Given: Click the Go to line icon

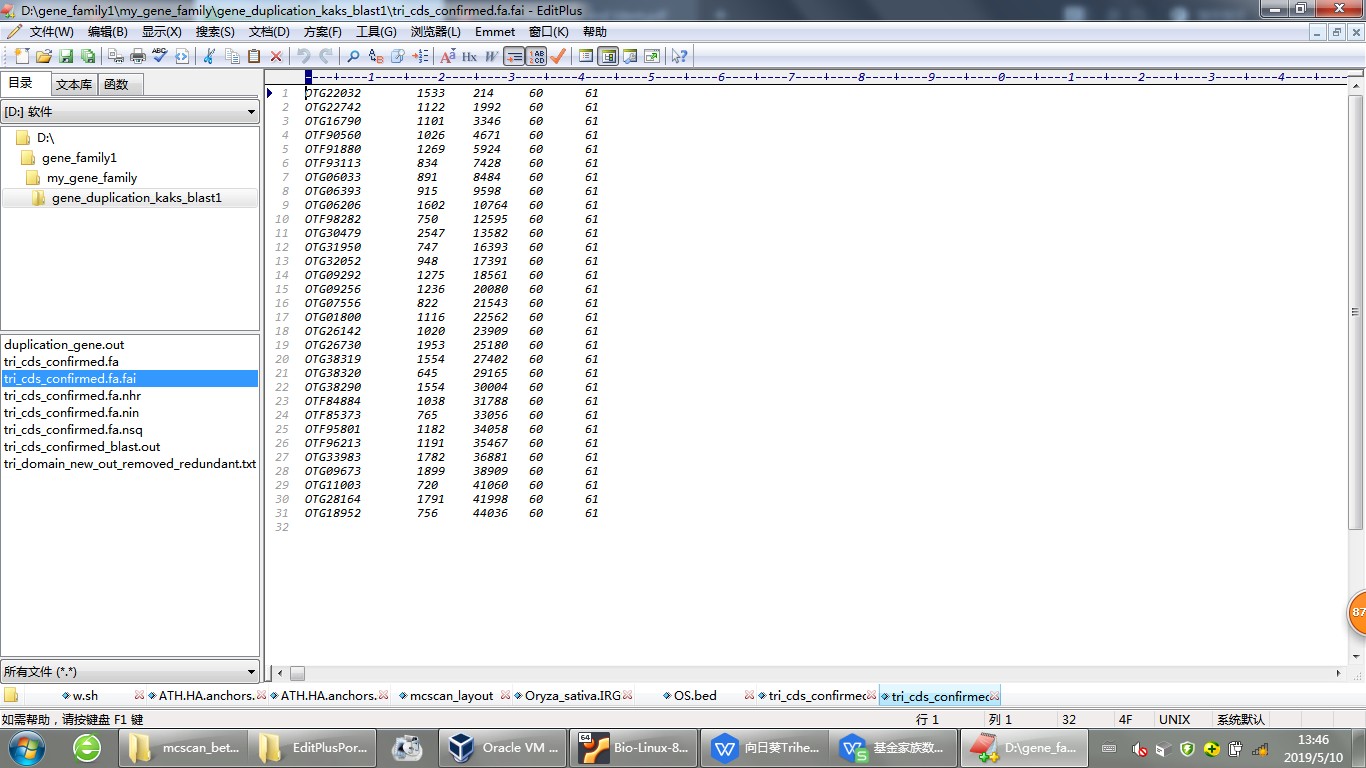Looking at the screenshot, I should pos(420,56).
